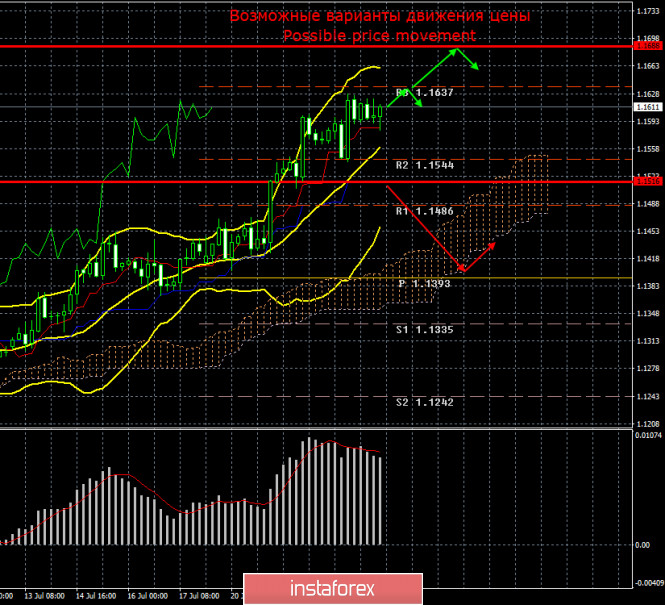Select the R2 1.1544 pivot level label
Viewport: 665px width, 605px height.
coord(423,163)
